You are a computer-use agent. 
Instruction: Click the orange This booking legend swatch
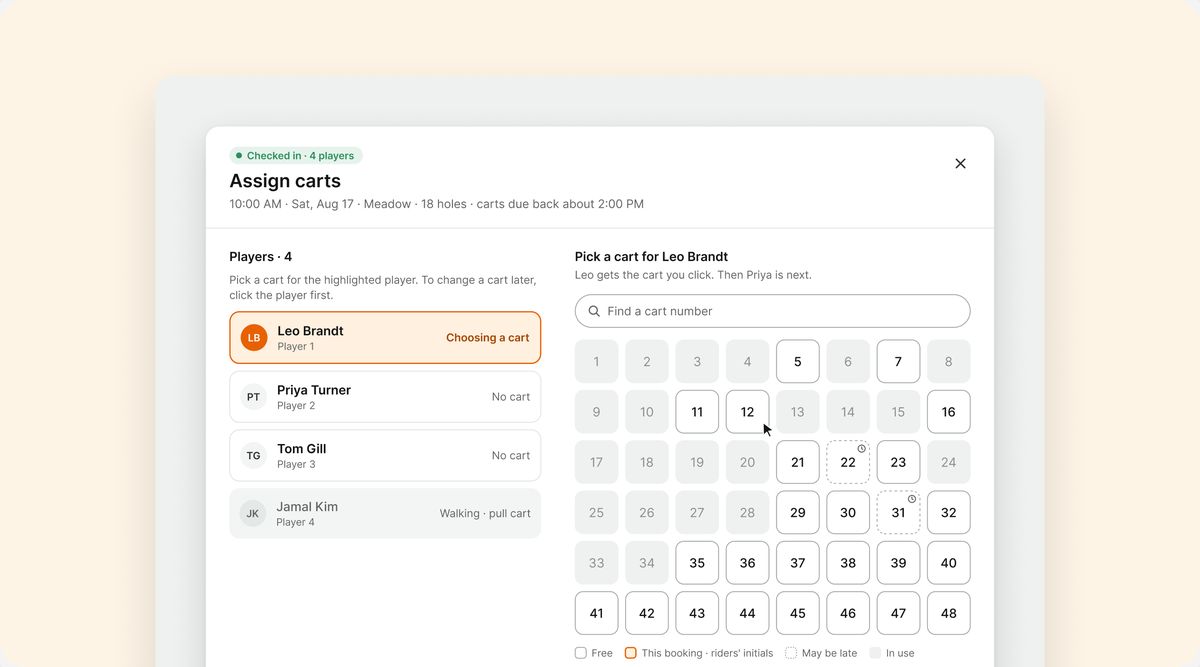pyautogui.click(x=631, y=653)
